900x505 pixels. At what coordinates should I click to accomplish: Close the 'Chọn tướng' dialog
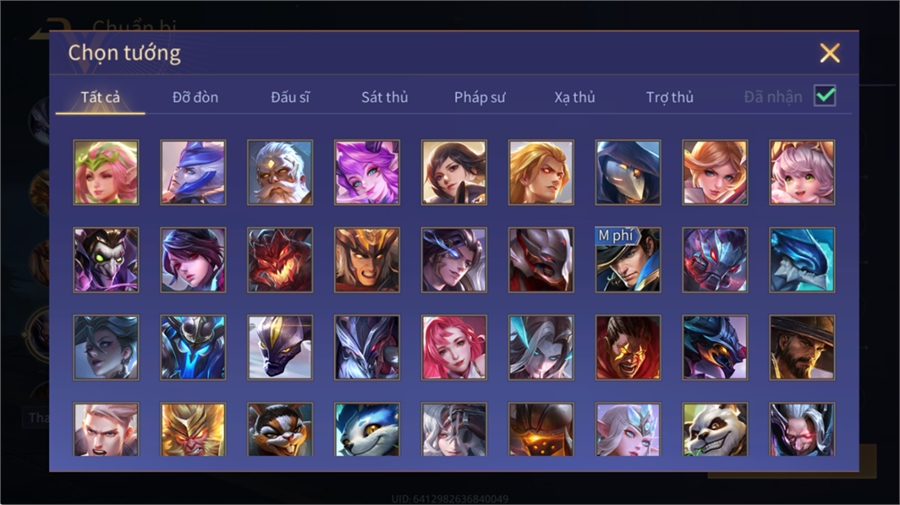point(829,53)
